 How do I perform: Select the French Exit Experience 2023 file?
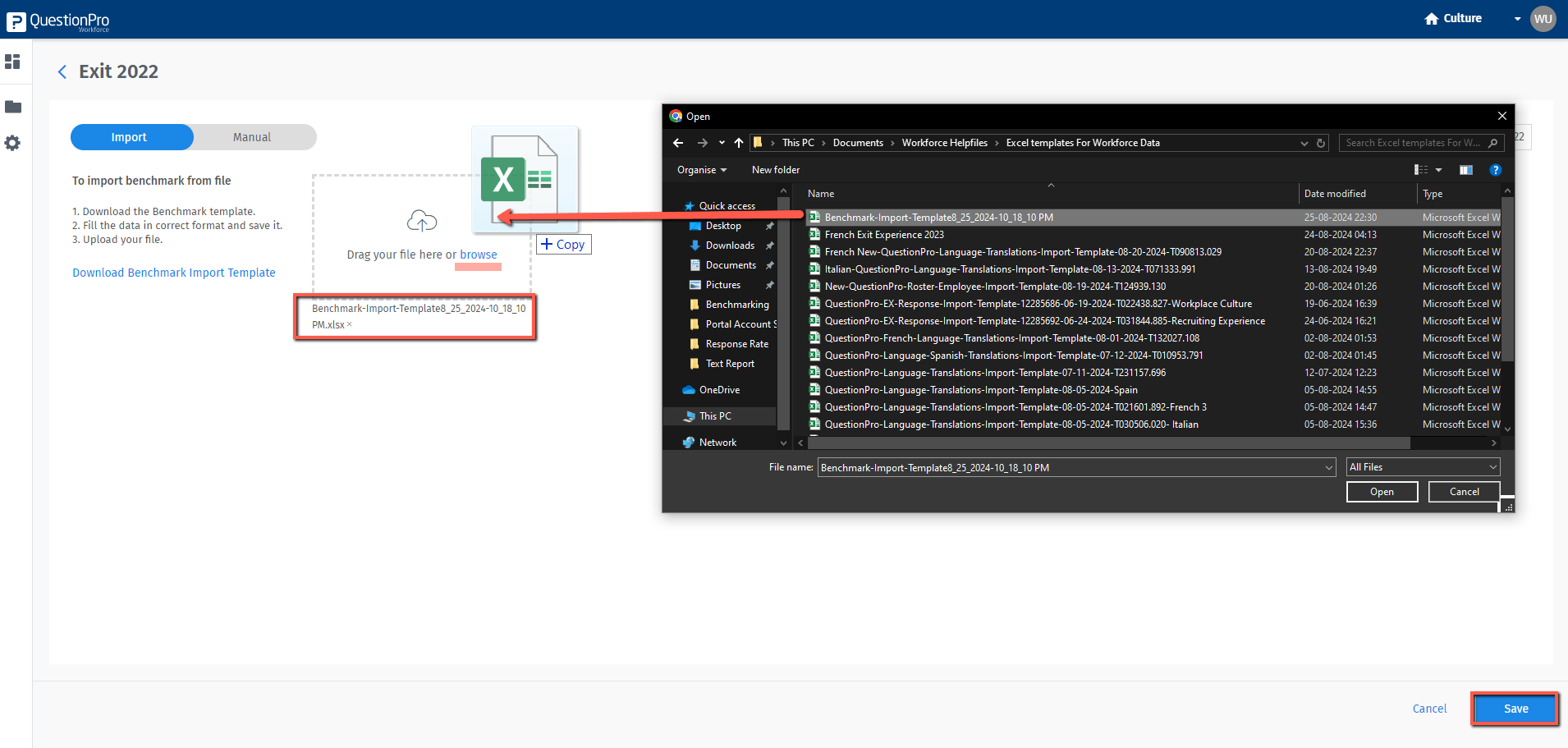884,235
